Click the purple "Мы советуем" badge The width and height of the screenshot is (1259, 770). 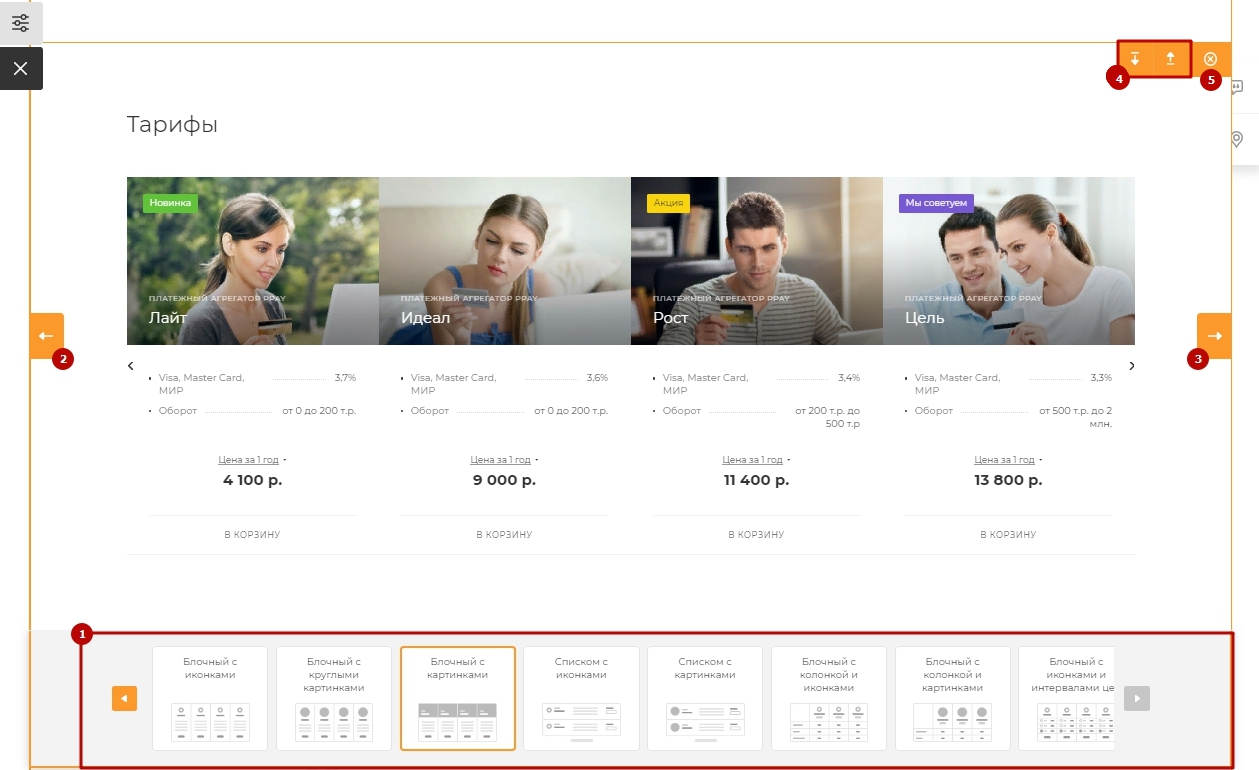(936, 203)
